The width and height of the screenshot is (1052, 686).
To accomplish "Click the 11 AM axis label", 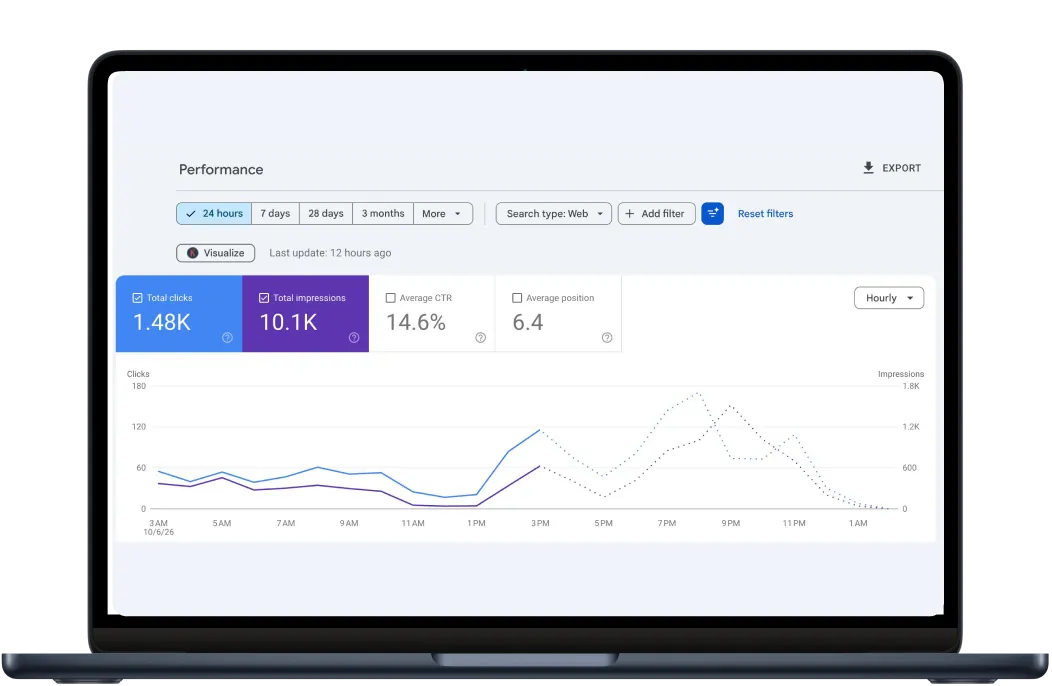I will [413, 523].
